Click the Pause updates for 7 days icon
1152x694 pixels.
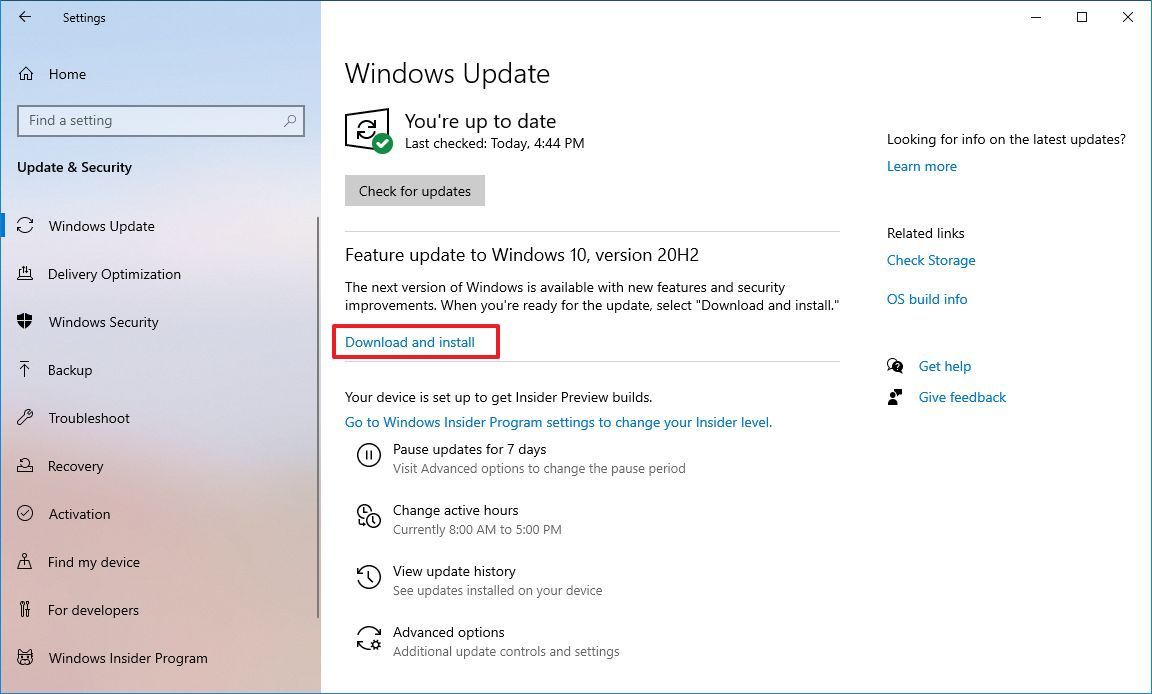pyautogui.click(x=369, y=456)
